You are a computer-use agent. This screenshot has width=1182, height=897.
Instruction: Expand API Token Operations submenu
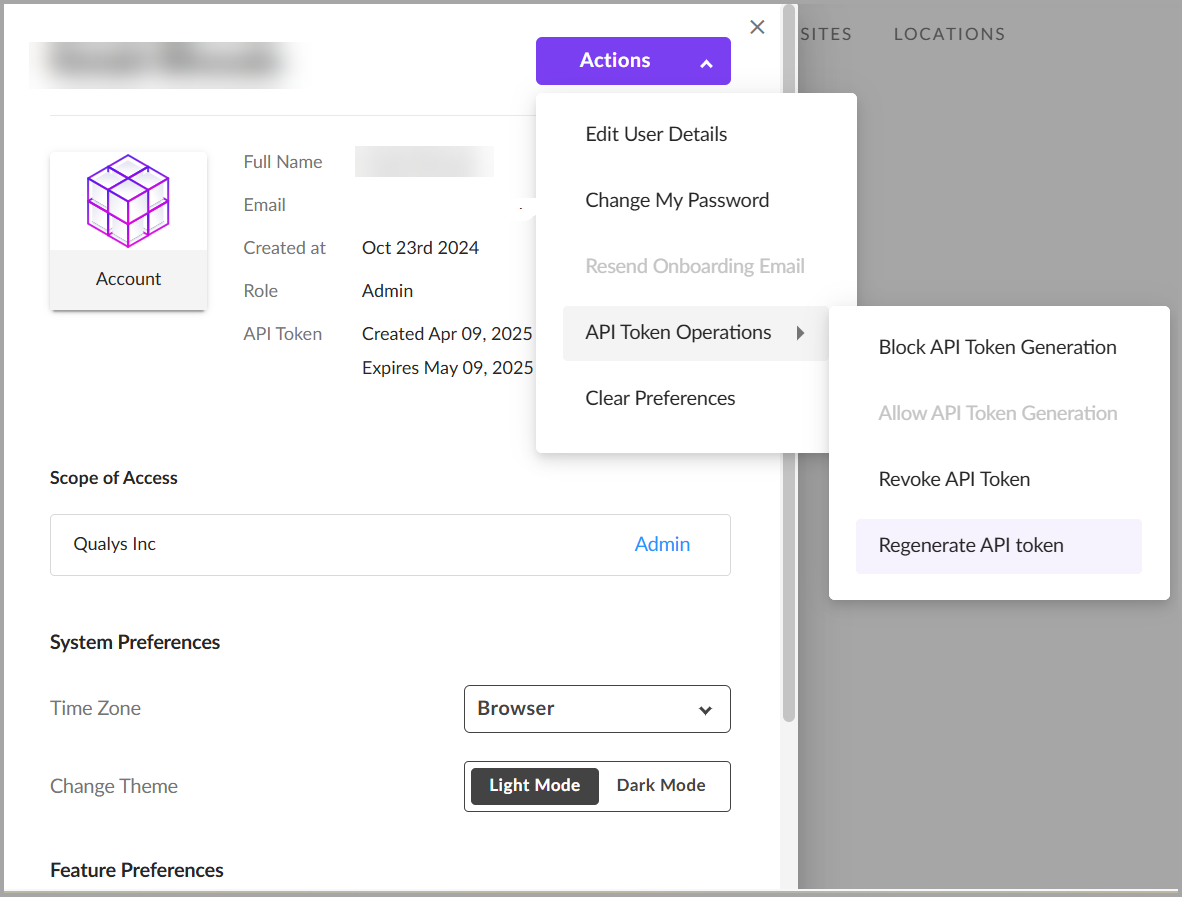tap(678, 333)
